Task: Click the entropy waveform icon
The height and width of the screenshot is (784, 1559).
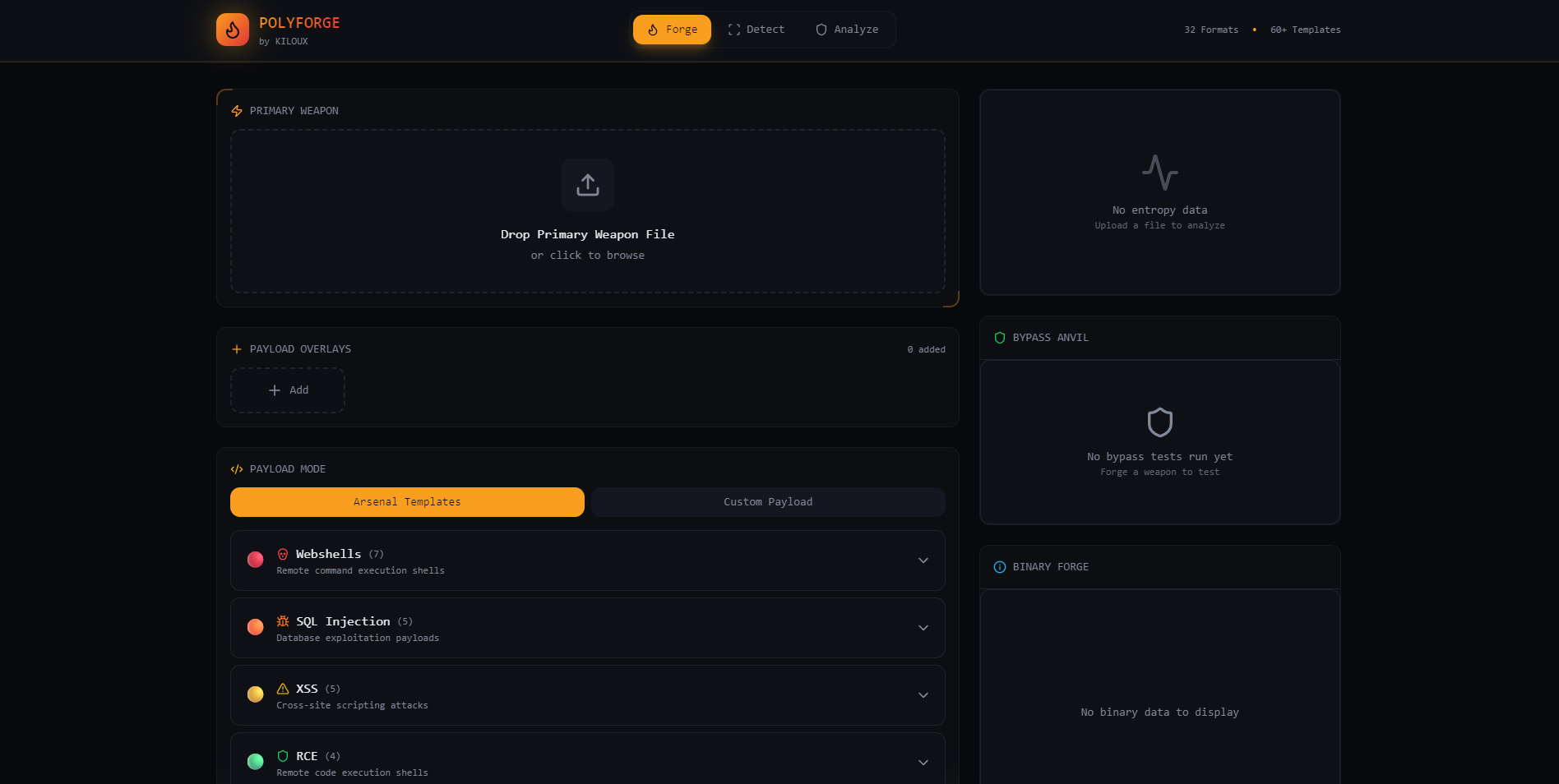Action: (1159, 173)
